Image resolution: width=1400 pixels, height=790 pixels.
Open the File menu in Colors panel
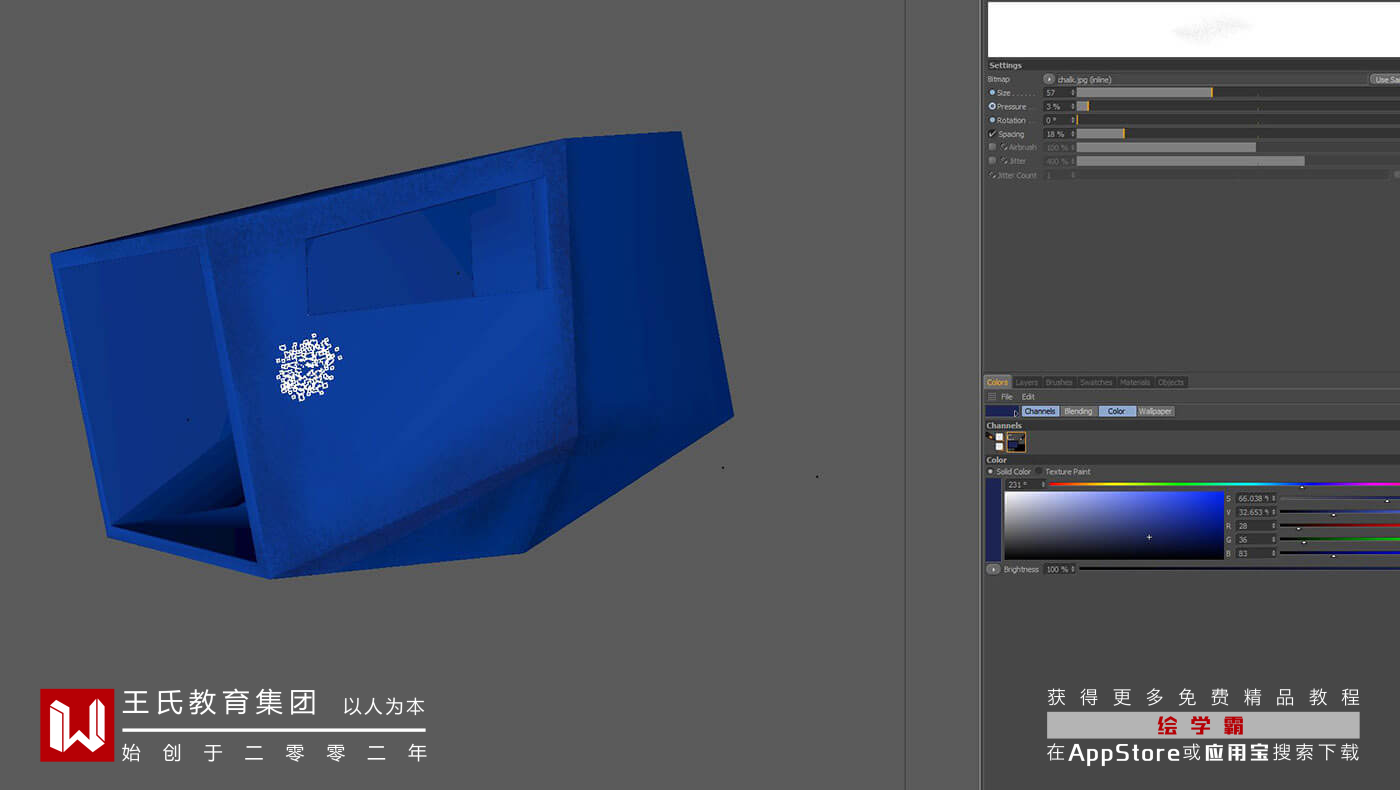(x=1007, y=397)
